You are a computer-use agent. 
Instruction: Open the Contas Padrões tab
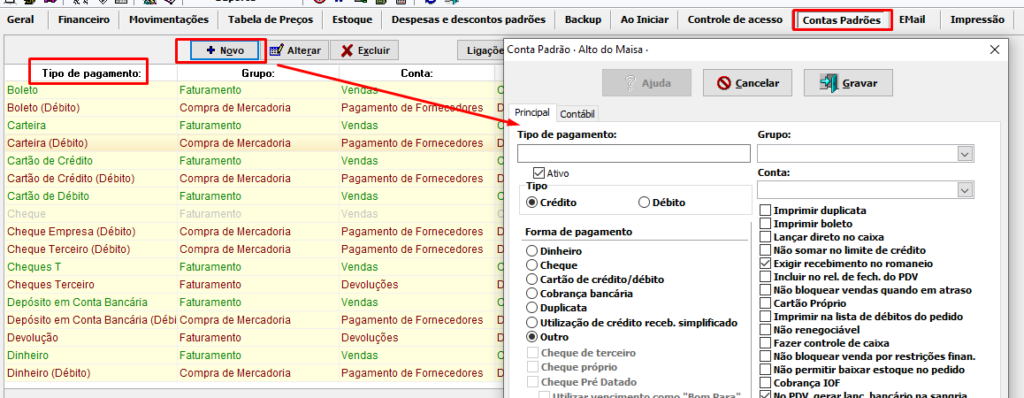pos(841,20)
